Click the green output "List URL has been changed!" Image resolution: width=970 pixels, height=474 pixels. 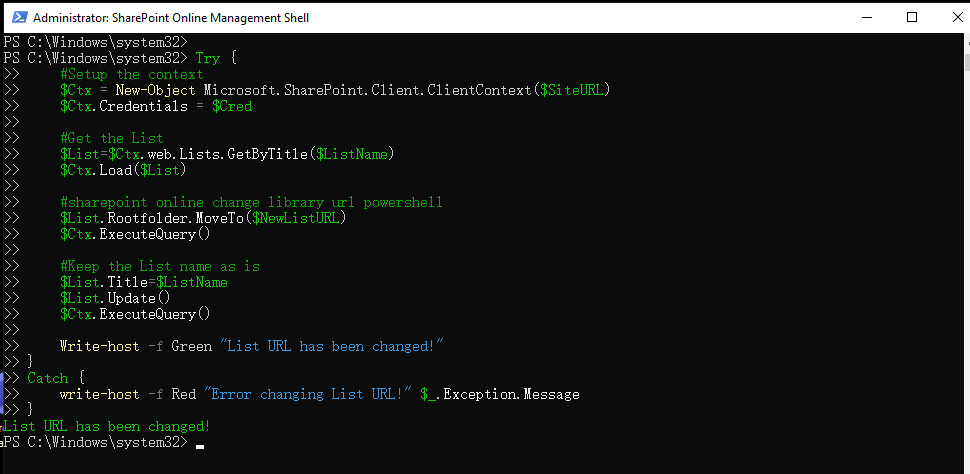tap(106, 426)
